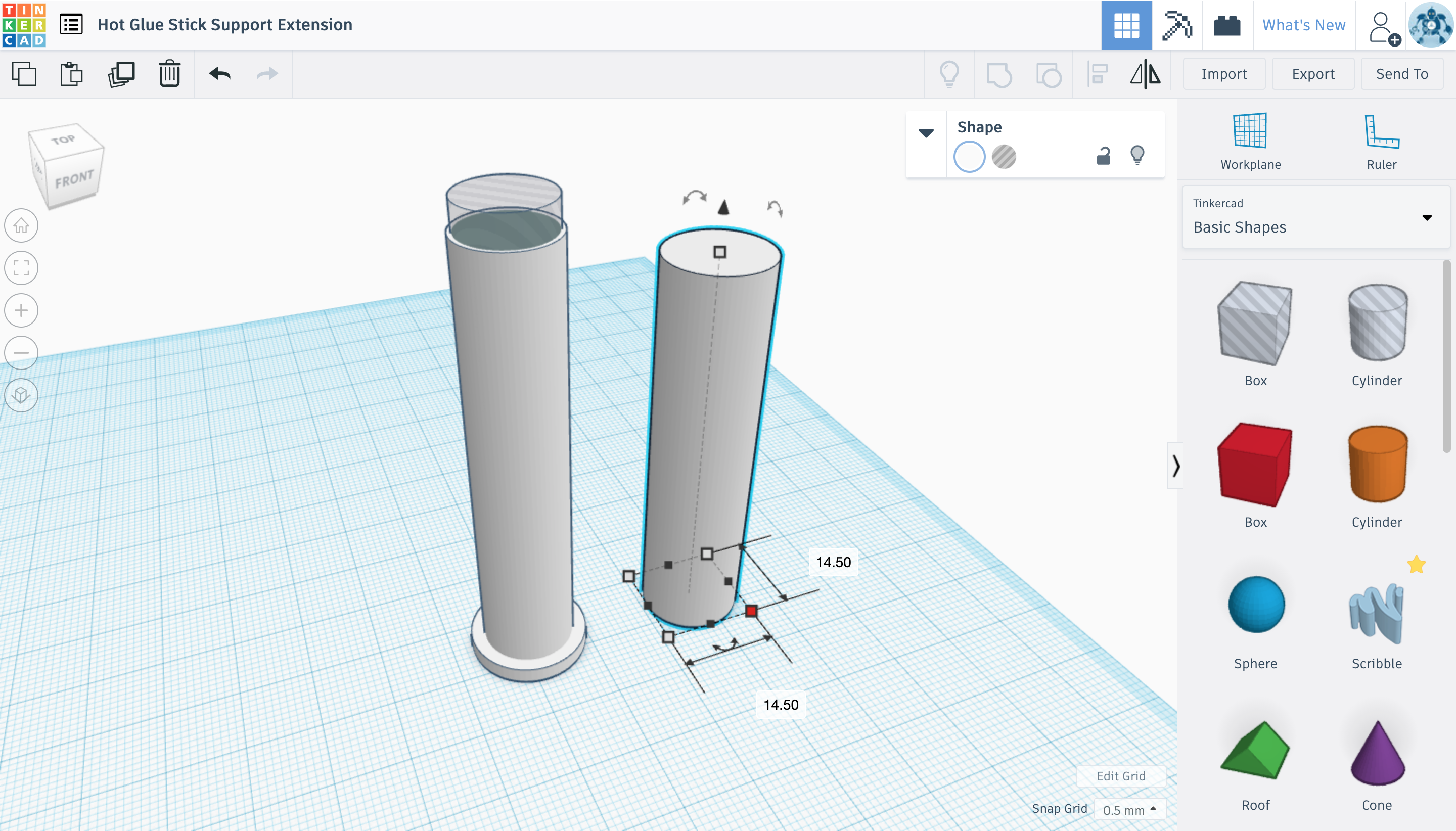Click the Export button
The height and width of the screenshot is (831, 1456).
pyautogui.click(x=1313, y=74)
